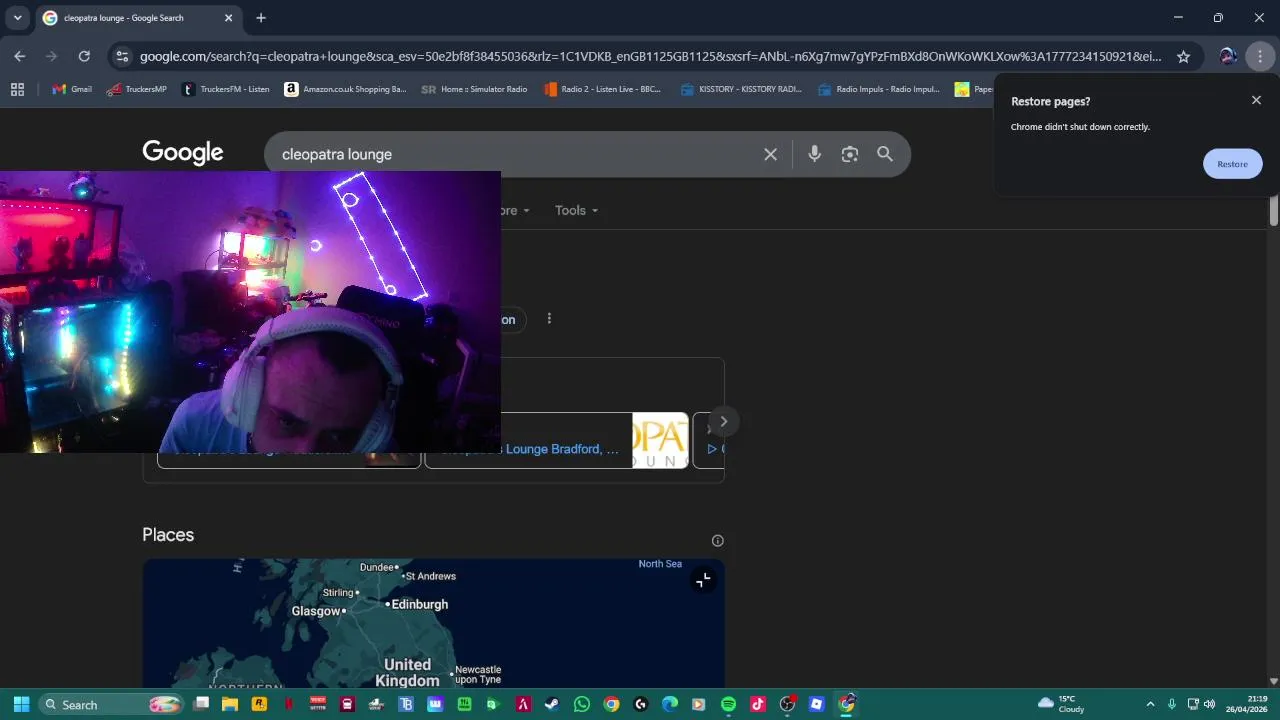Close the cleopatra lounge tab

pyautogui.click(x=228, y=18)
